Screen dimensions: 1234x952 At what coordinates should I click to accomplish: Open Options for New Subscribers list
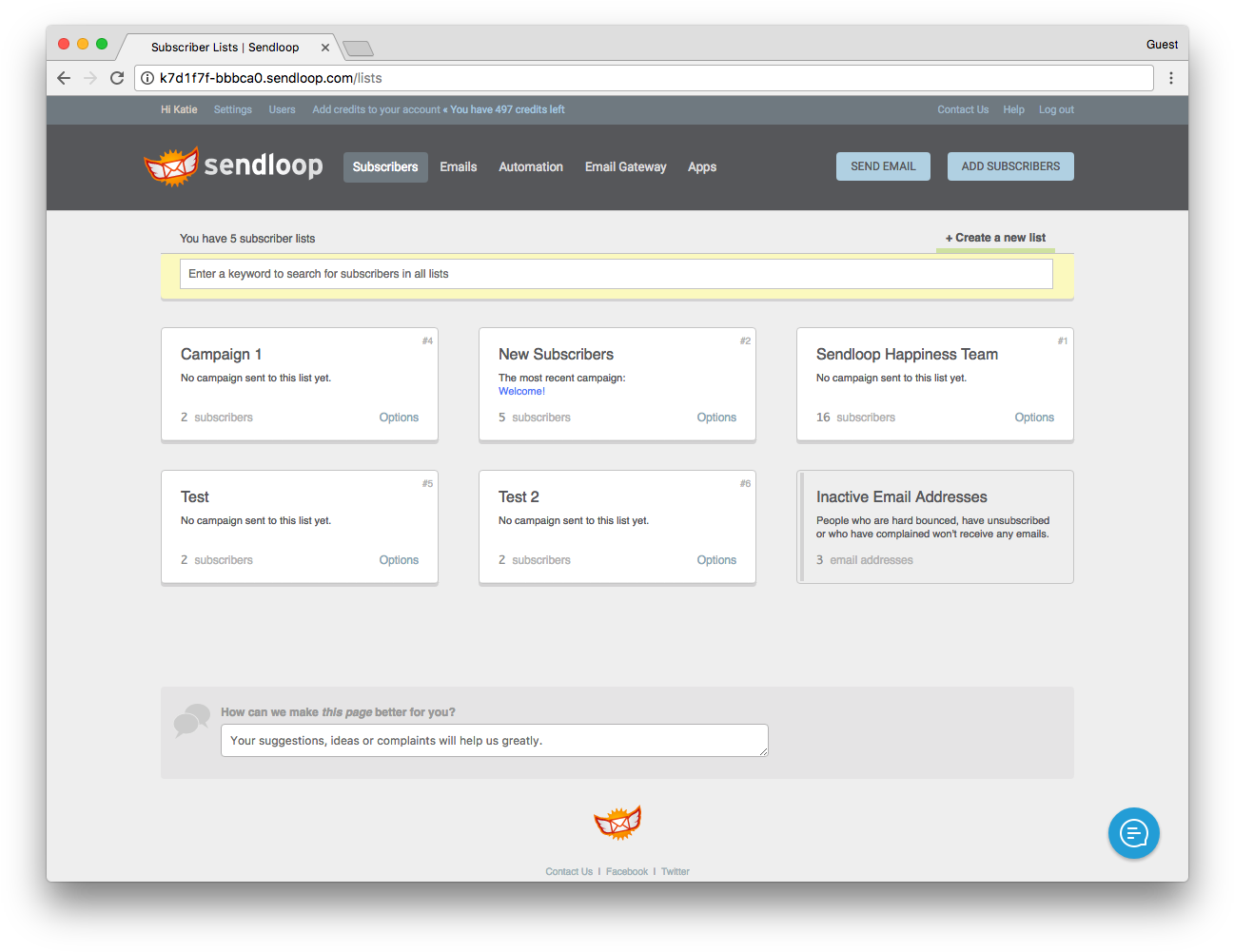point(716,418)
